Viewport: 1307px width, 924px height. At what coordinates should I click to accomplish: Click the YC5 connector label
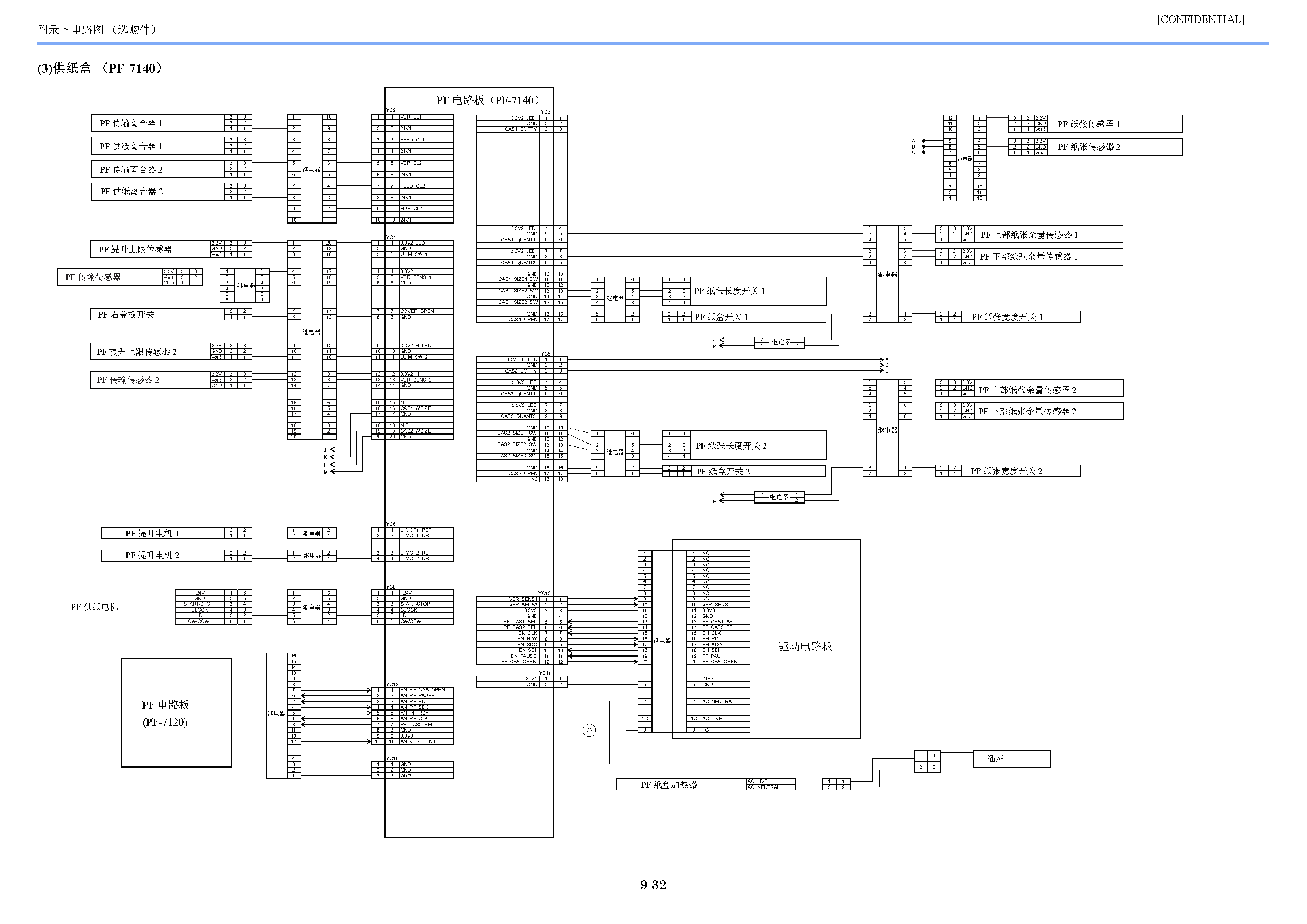546,354
